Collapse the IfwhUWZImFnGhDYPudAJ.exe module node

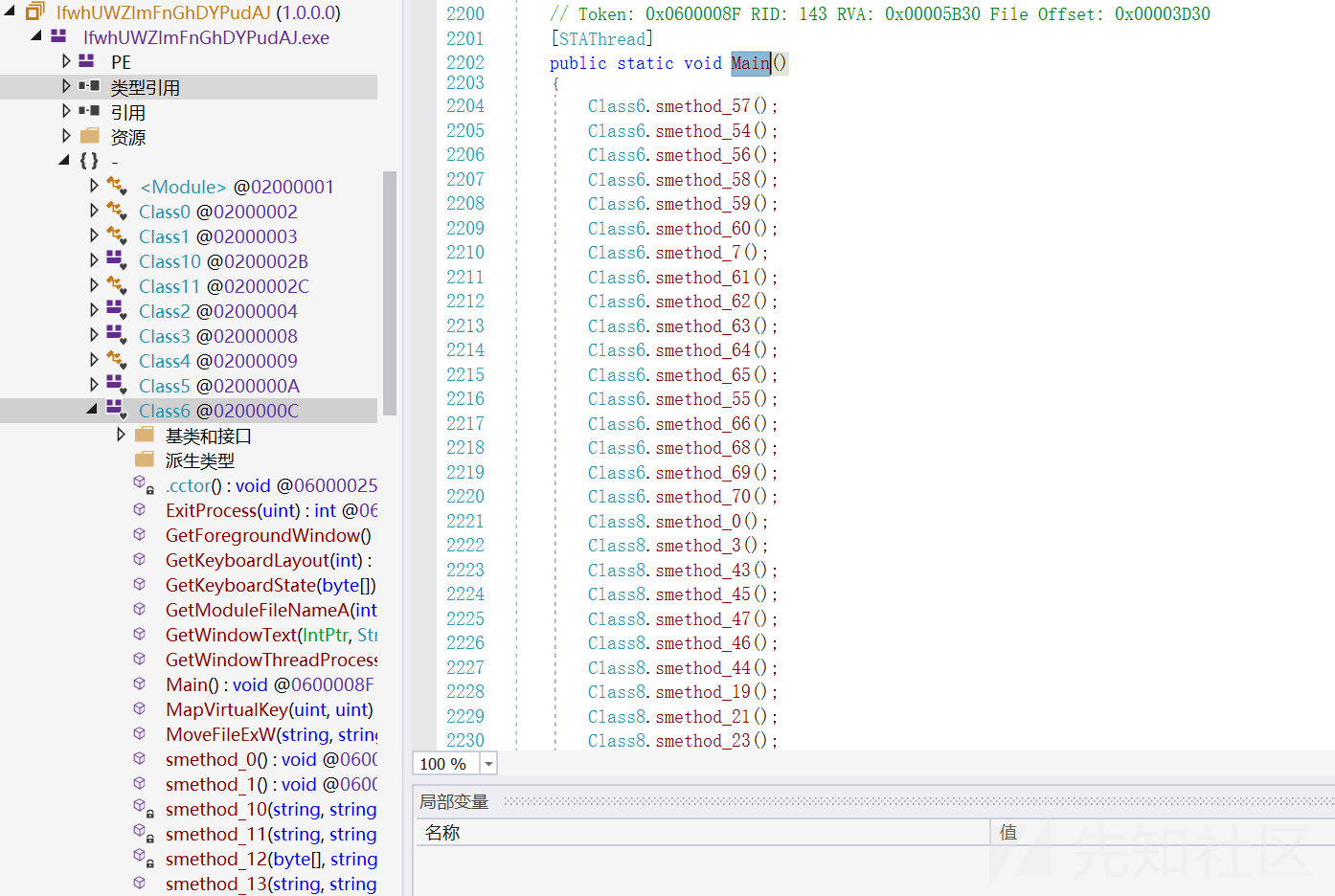36,36
